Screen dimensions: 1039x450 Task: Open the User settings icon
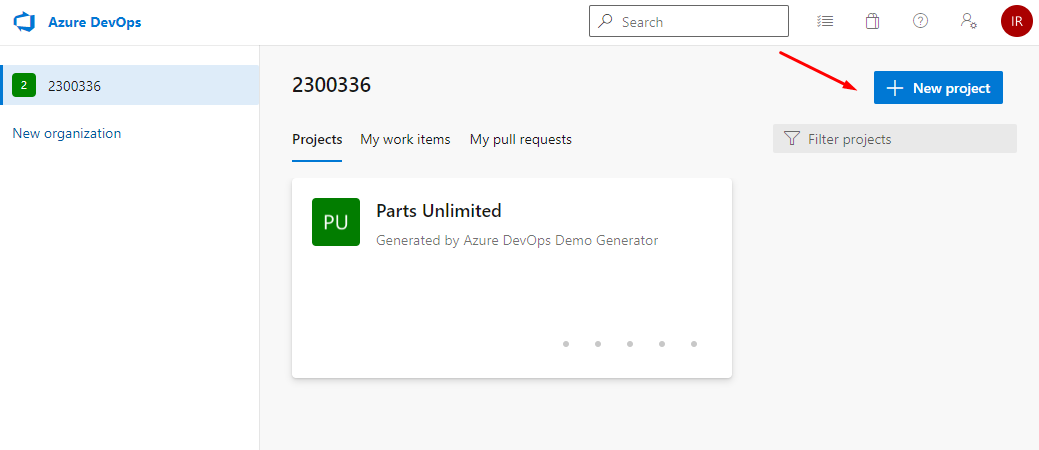point(968,21)
